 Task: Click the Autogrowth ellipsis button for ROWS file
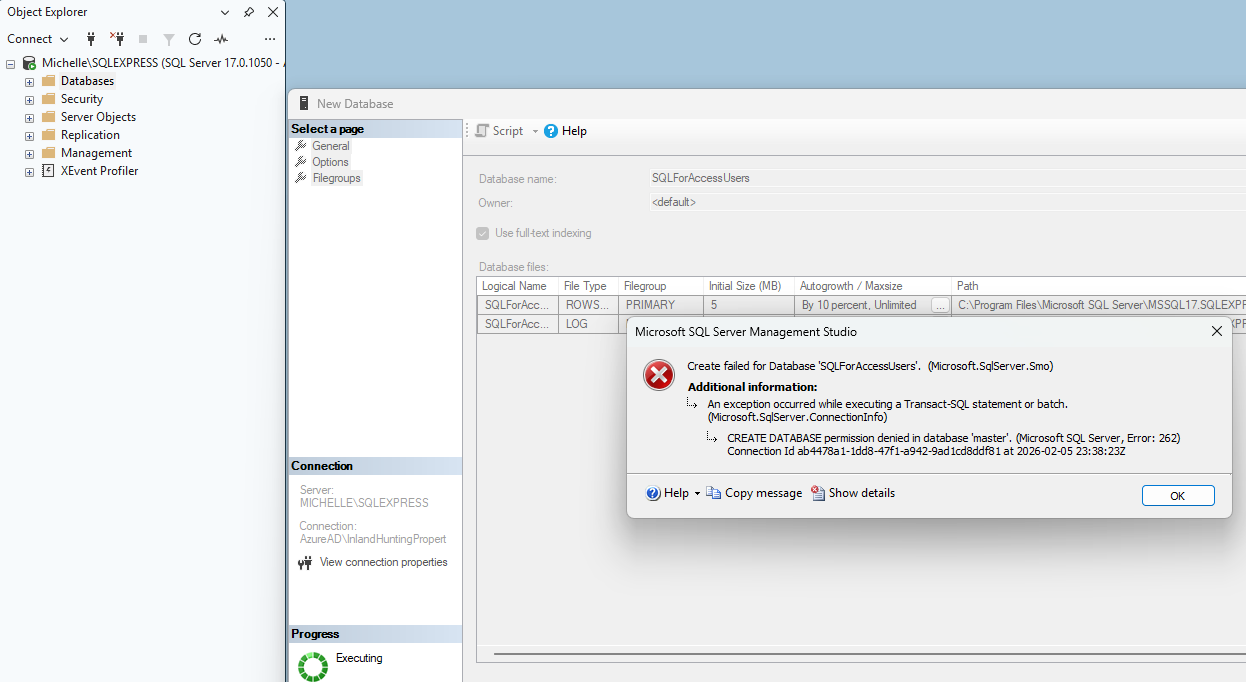[939, 305]
